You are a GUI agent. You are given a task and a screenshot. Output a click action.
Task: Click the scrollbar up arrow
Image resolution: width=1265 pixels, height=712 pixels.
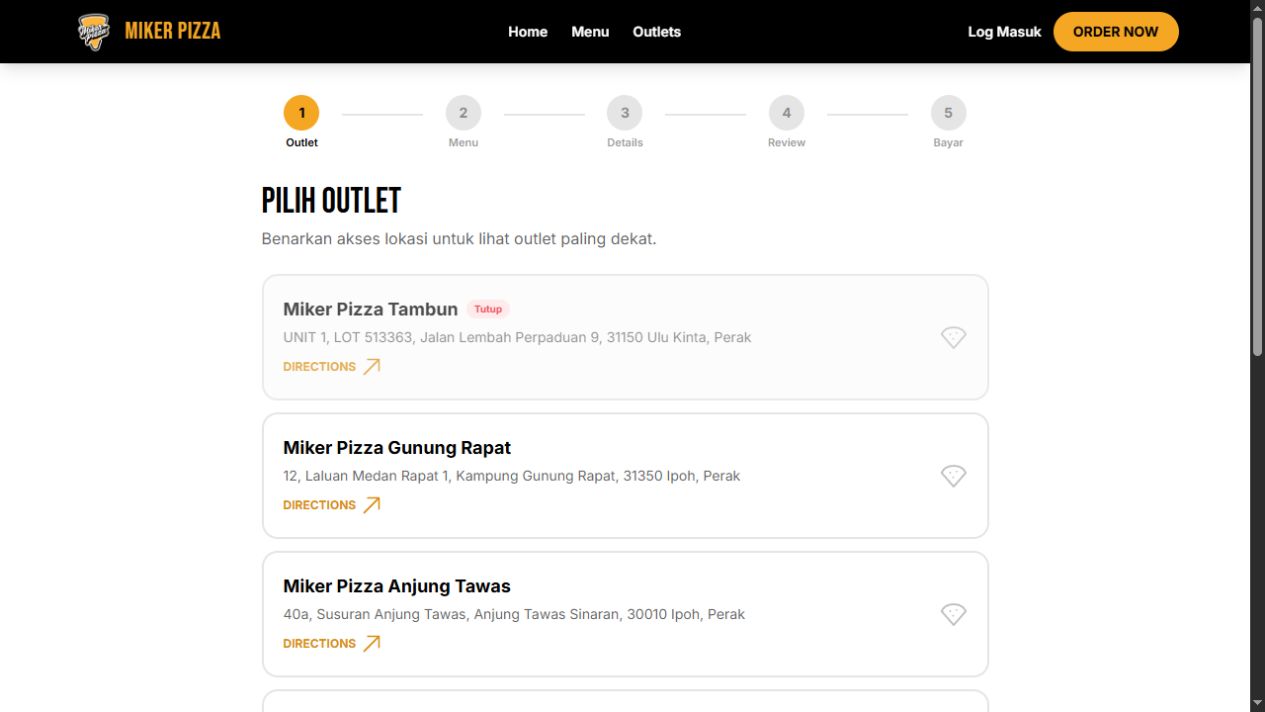coord(1258,7)
